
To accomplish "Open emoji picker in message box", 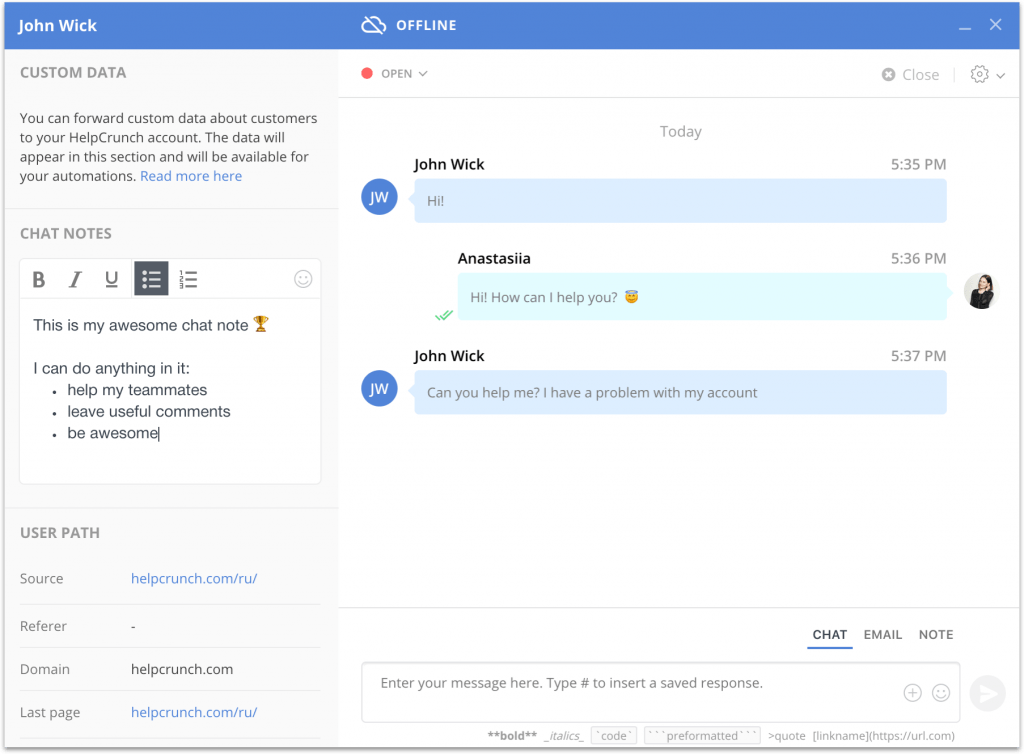I will (x=940, y=693).
